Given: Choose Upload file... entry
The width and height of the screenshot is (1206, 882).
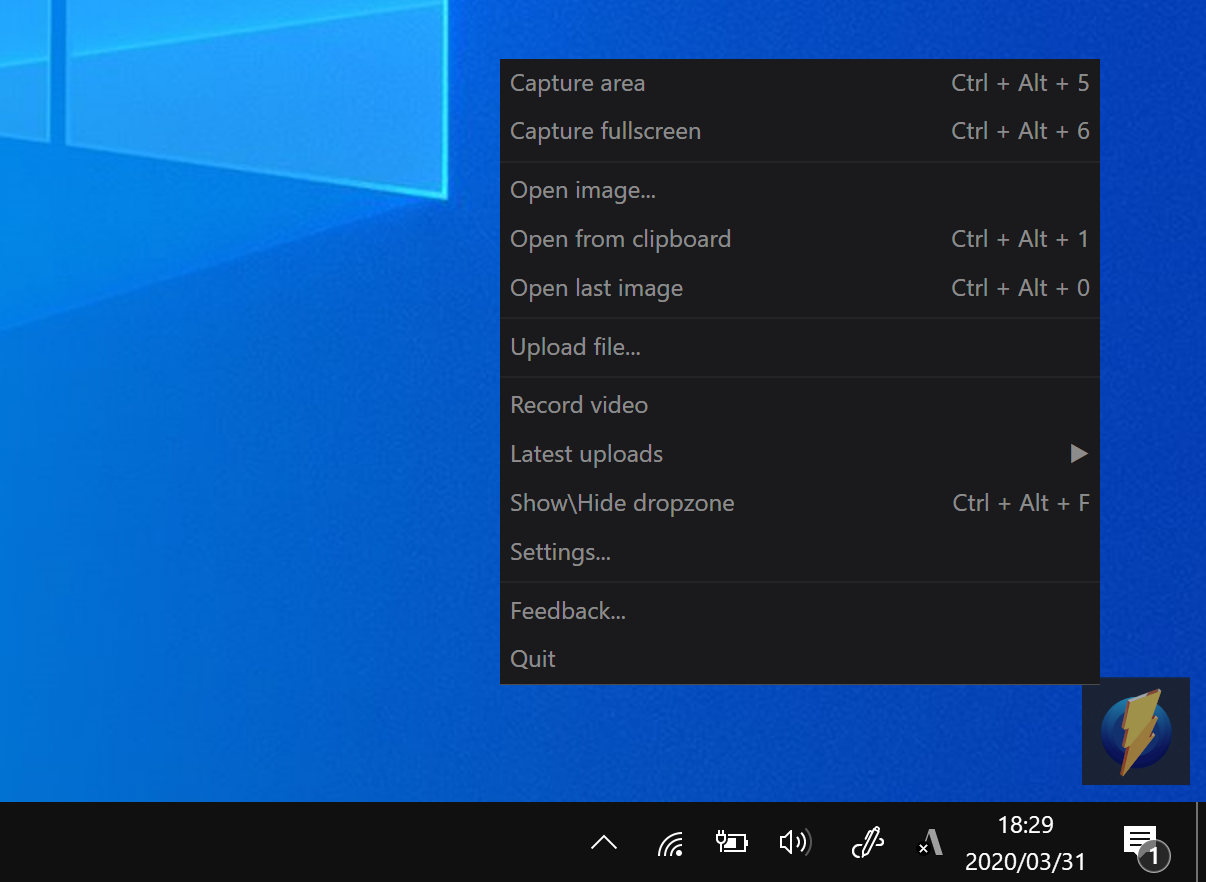Looking at the screenshot, I should [x=799, y=347].
